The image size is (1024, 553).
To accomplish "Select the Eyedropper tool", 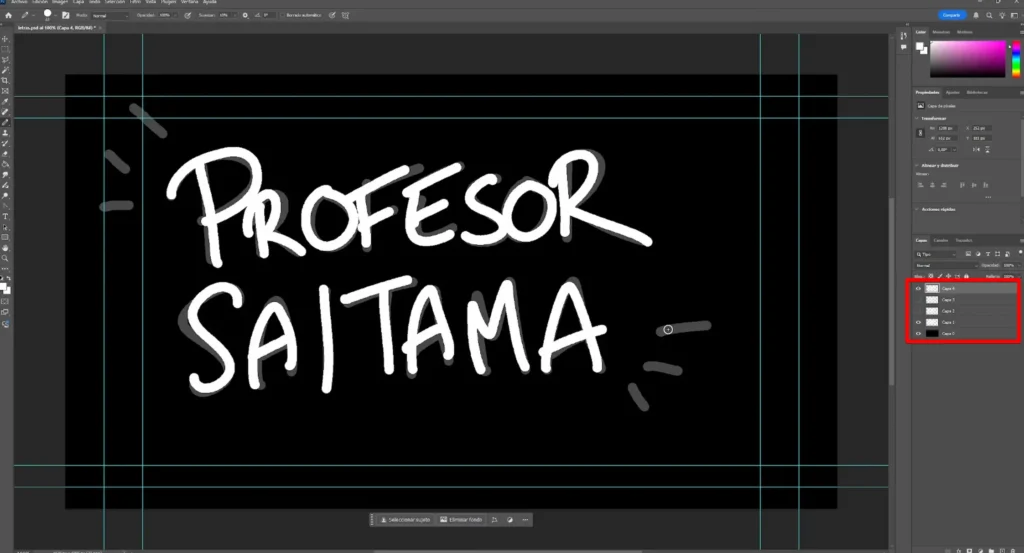I will tap(5, 101).
